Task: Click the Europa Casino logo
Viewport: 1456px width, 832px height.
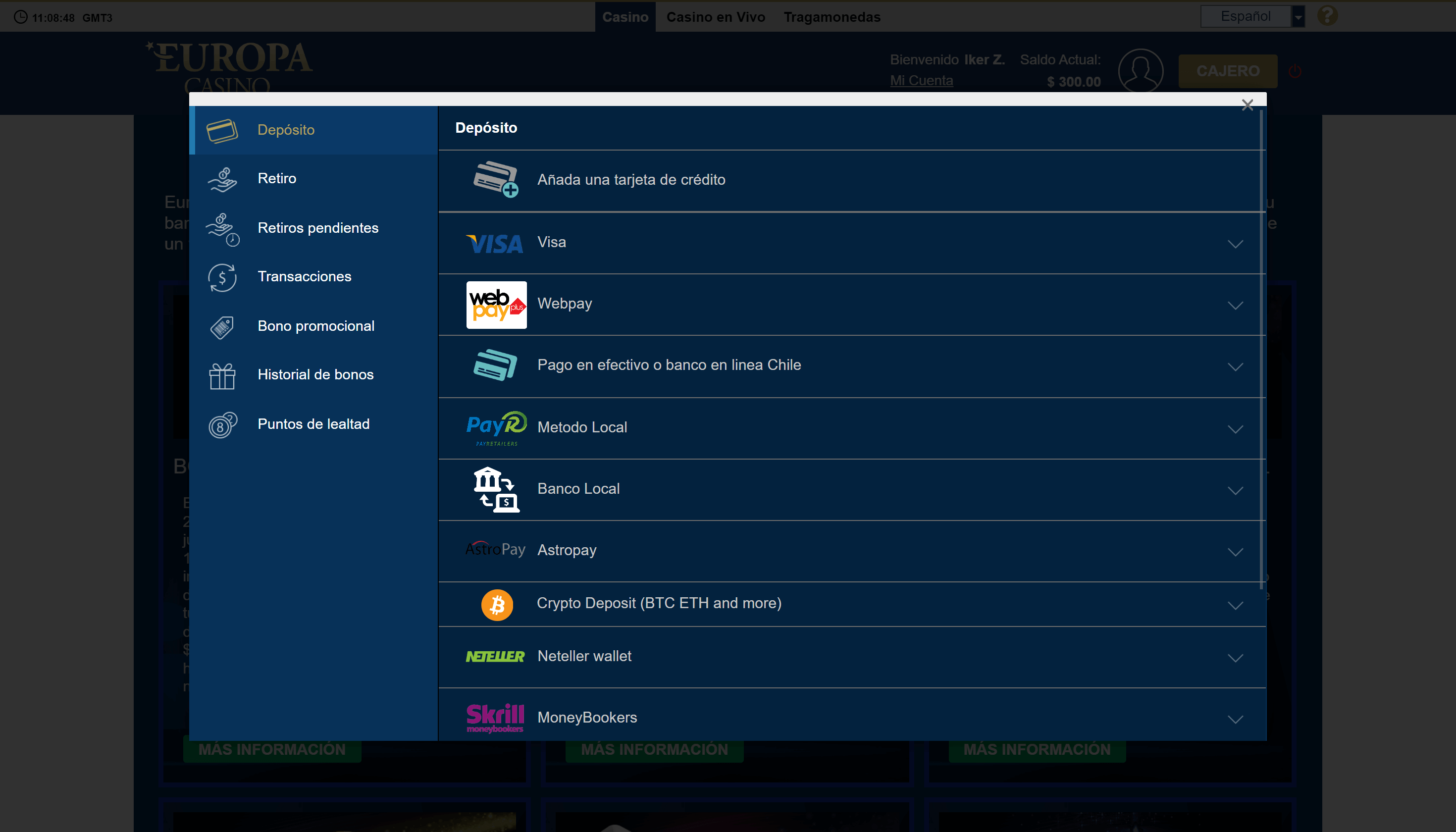Action: pos(229,66)
